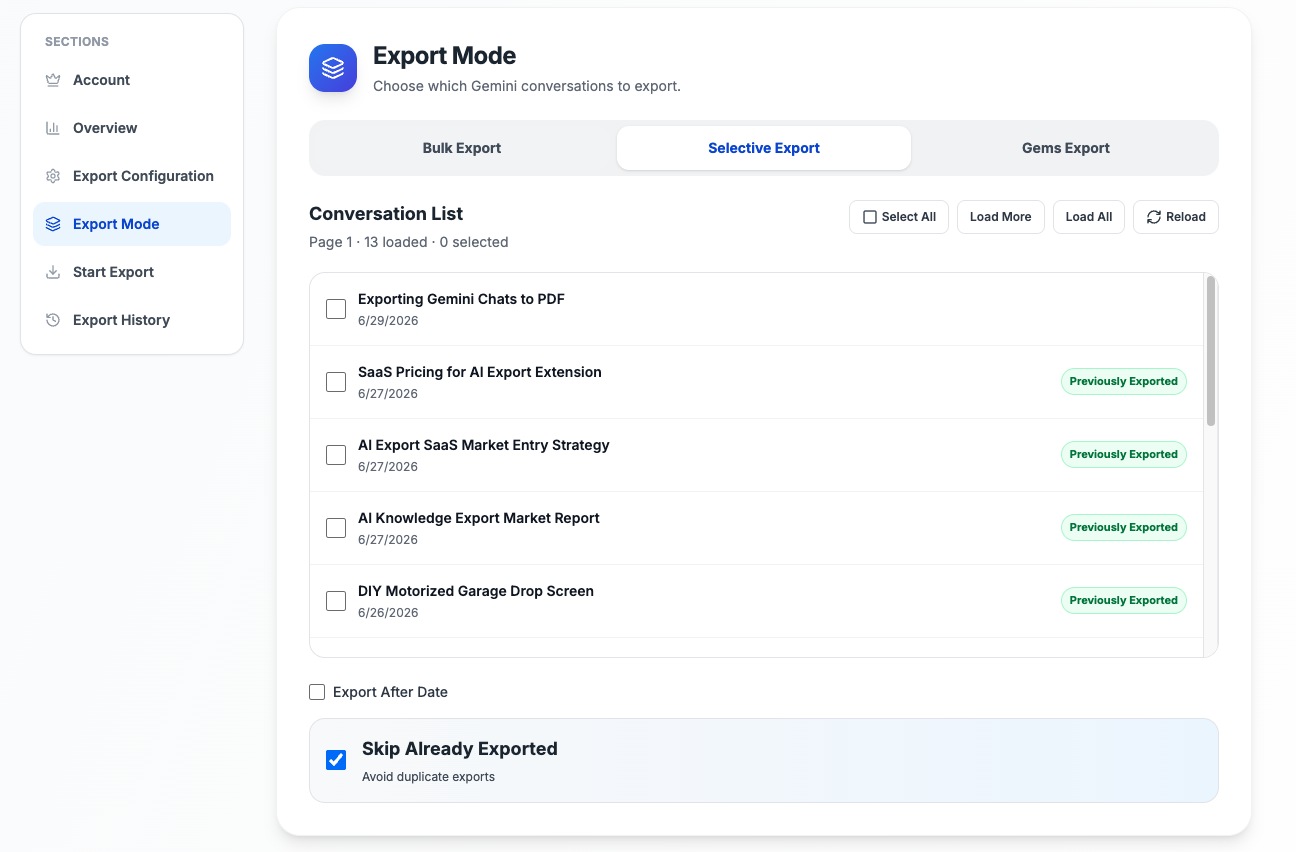Uncheck Skip Already Exported
The image size is (1296, 852).
[x=336, y=760]
